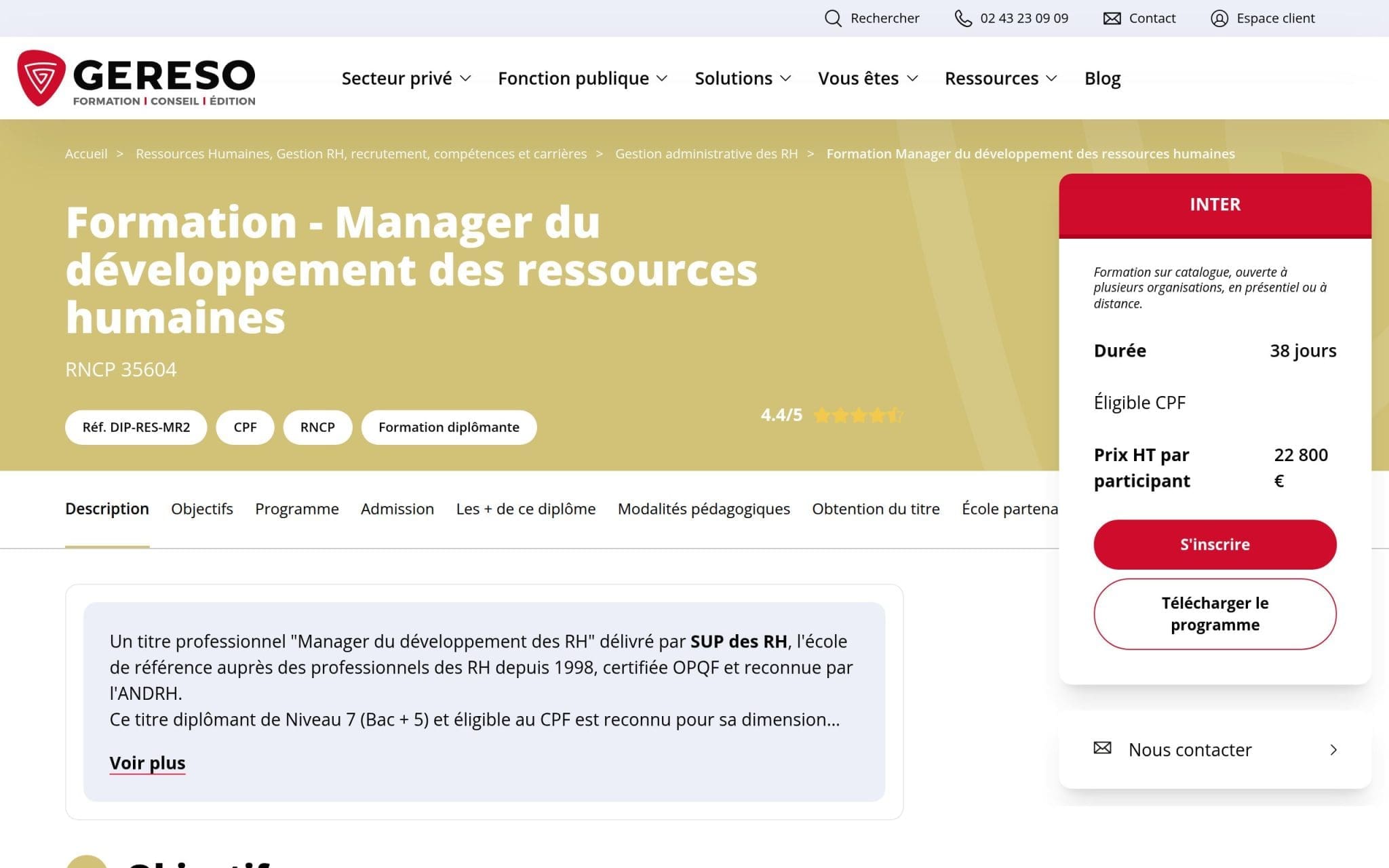Screen dimensions: 1389x868
Task: Click the Accueil breadcrumb link
Action: tap(86, 154)
